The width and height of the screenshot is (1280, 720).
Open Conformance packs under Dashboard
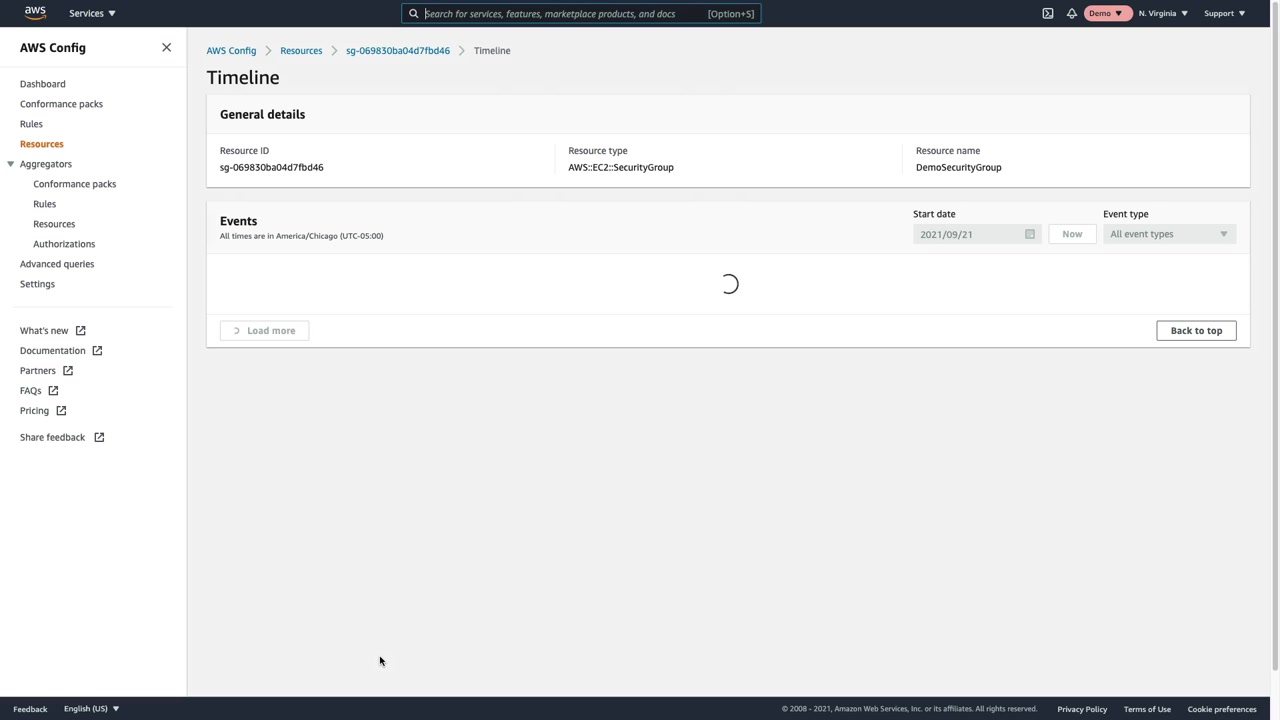click(61, 104)
